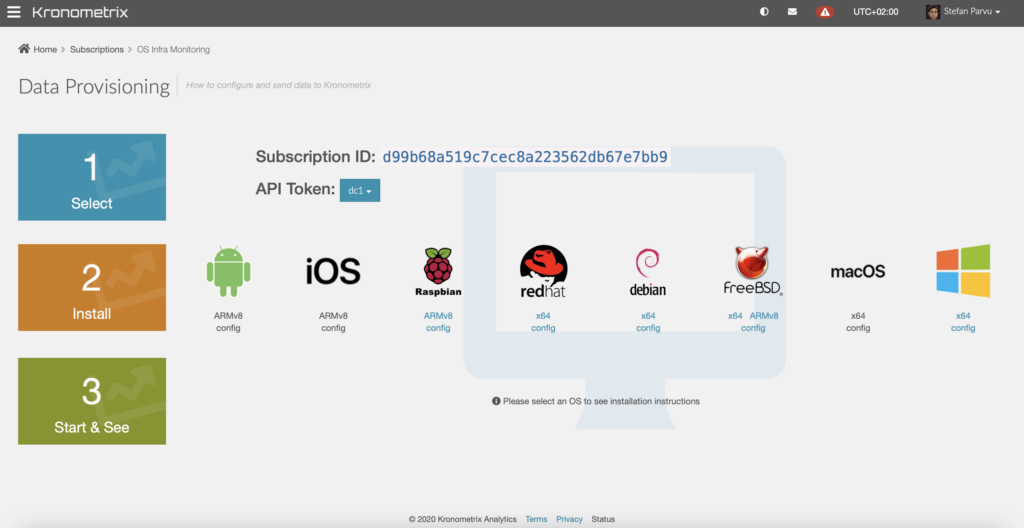
Task: Open the Privacy footer link
Action: click(569, 520)
